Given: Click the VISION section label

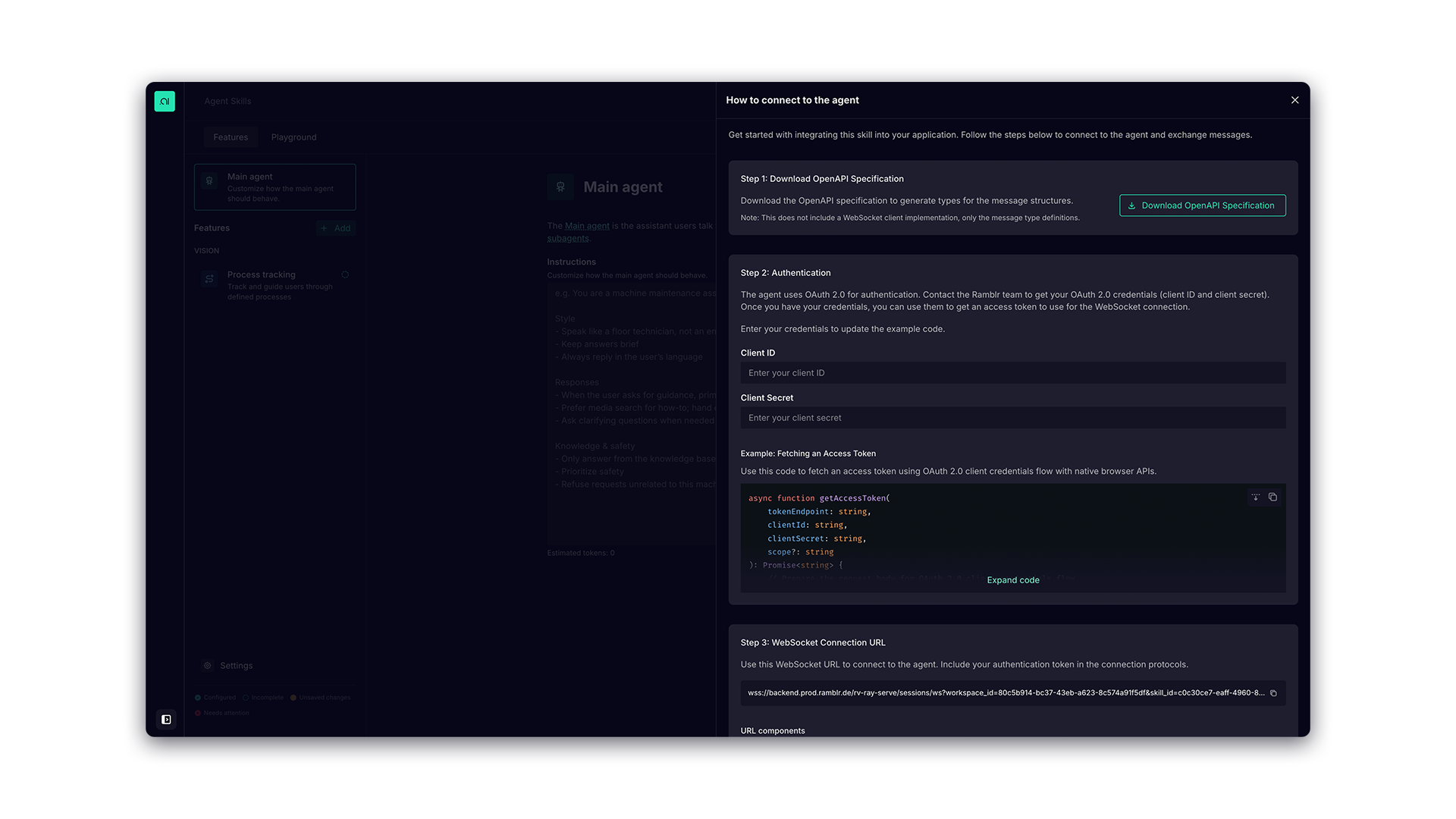Looking at the screenshot, I should 206,251.
